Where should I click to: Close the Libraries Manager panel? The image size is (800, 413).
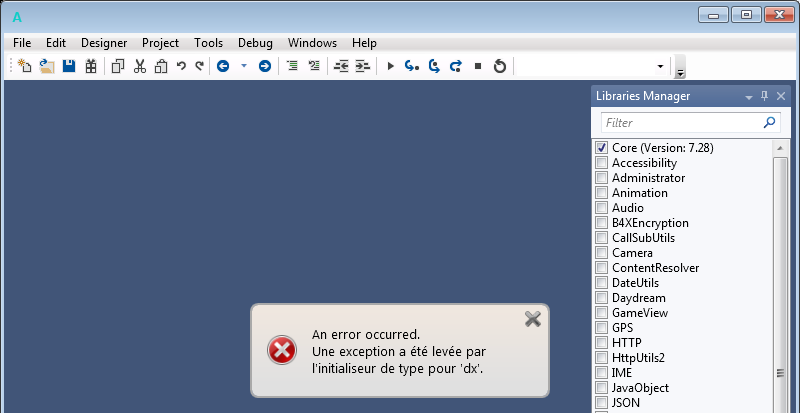781,95
